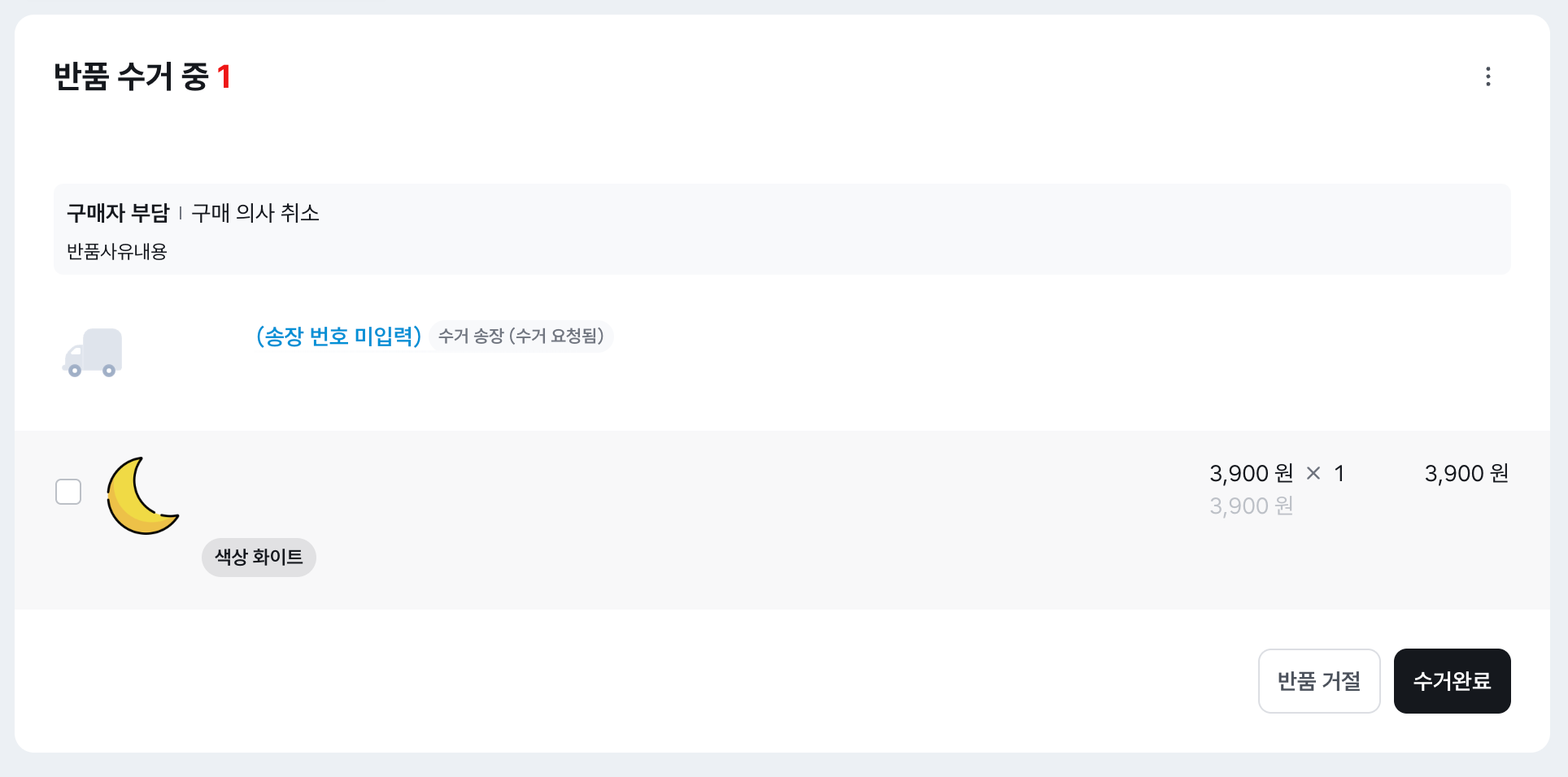
Task: Click the line total price at far right
Action: point(1466,473)
